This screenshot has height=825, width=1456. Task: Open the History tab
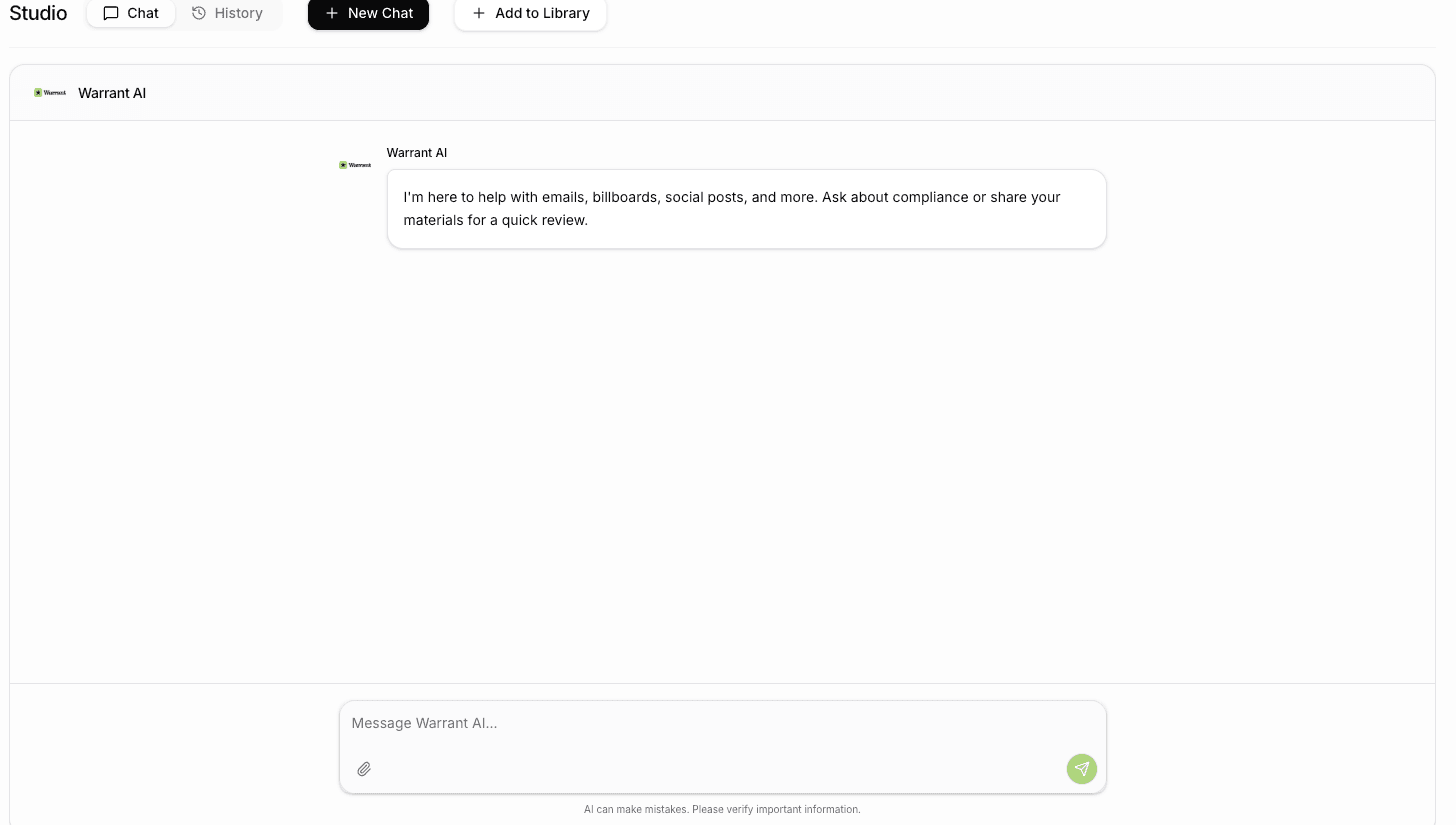pyautogui.click(x=228, y=13)
